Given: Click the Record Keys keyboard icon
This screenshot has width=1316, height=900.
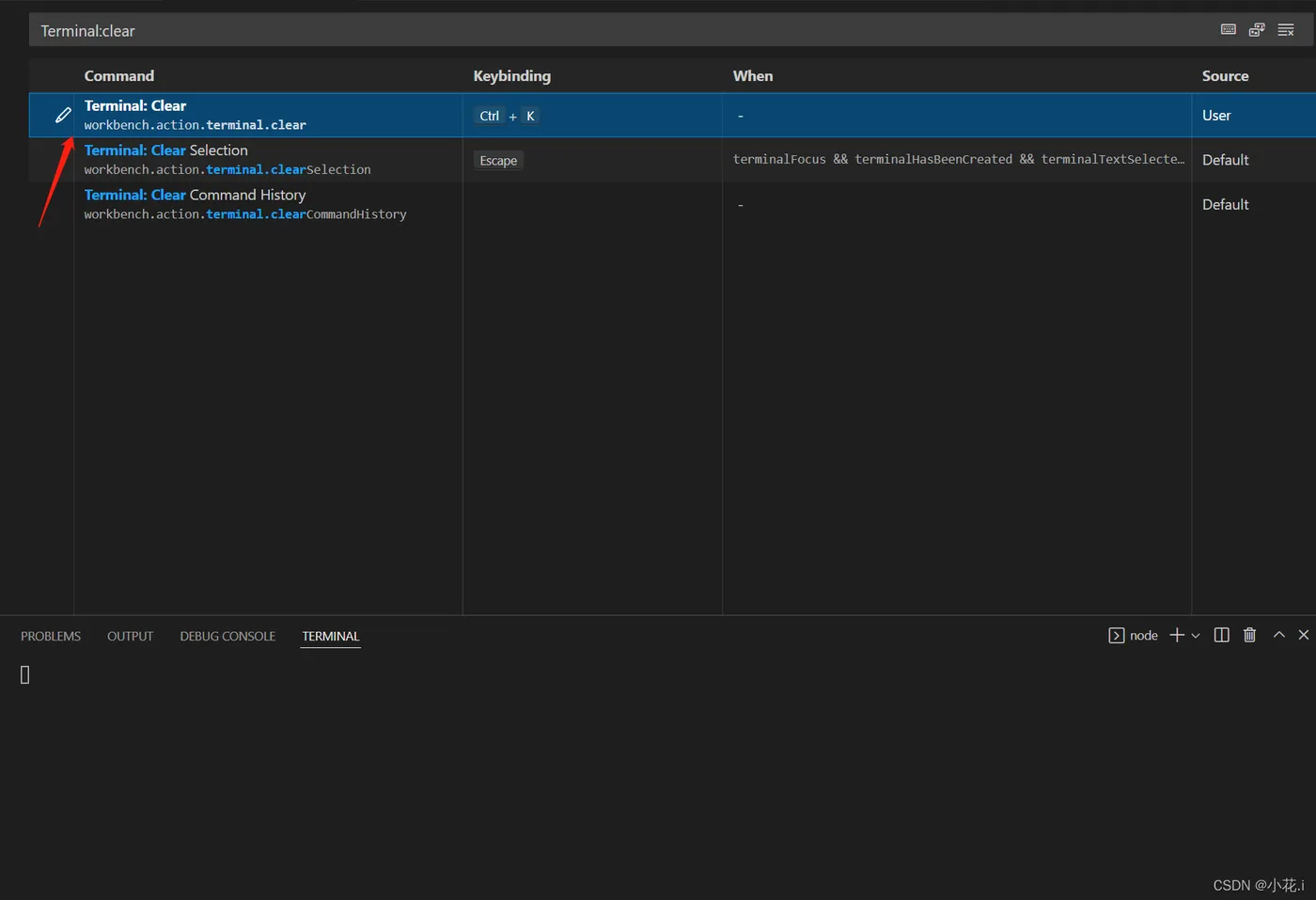Looking at the screenshot, I should (x=1228, y=30).
